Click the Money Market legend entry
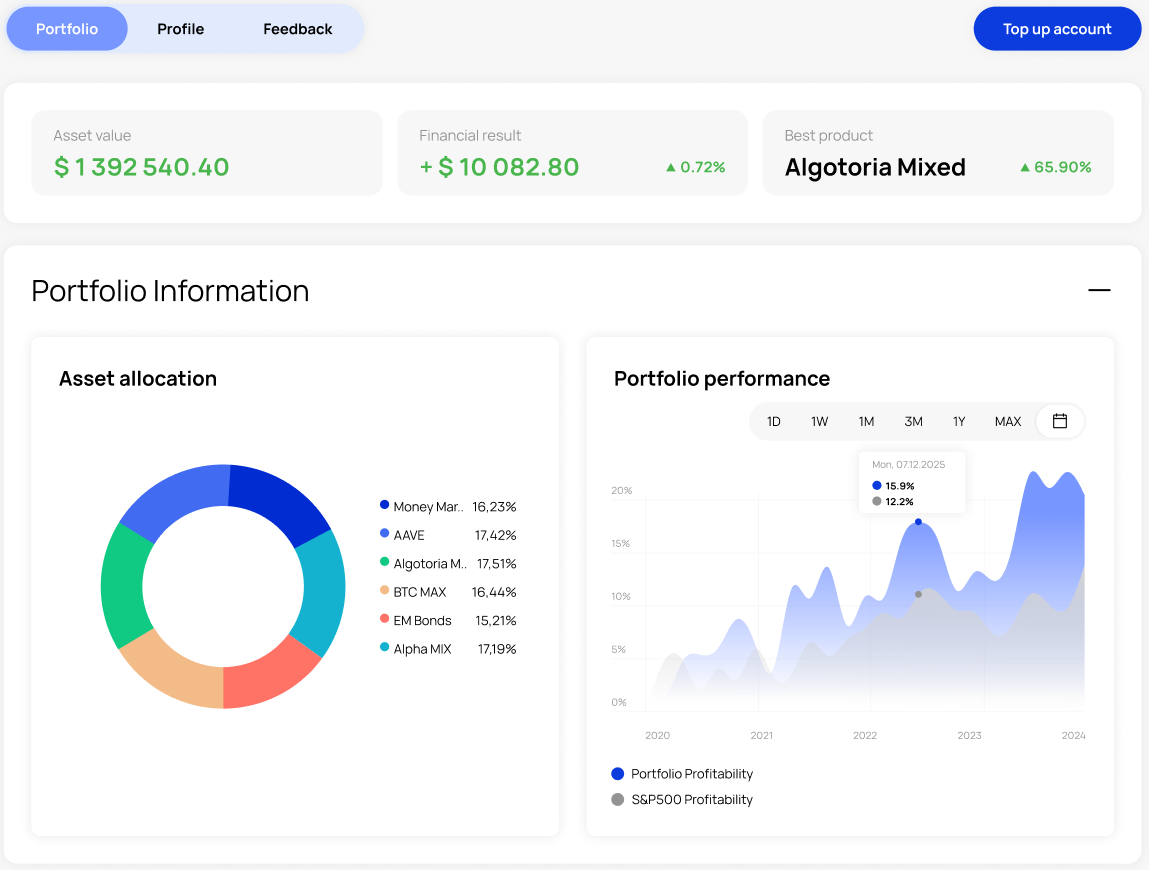This screenshot has height=870, width=1149. point(427,507)
